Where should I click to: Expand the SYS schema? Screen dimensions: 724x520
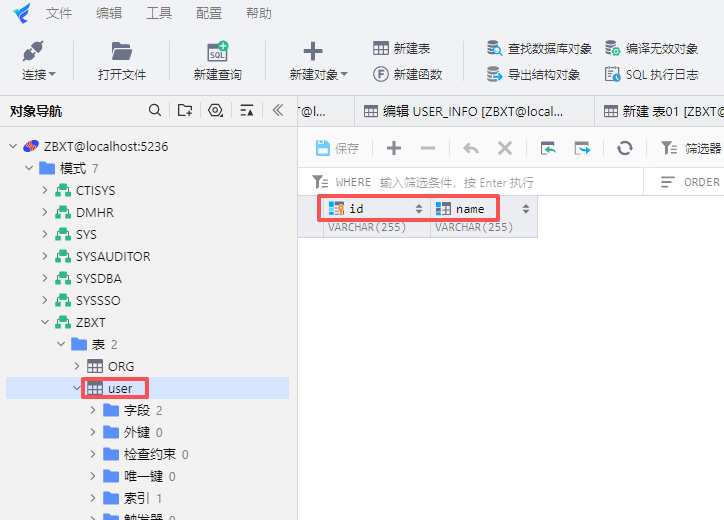pos(45,234)
